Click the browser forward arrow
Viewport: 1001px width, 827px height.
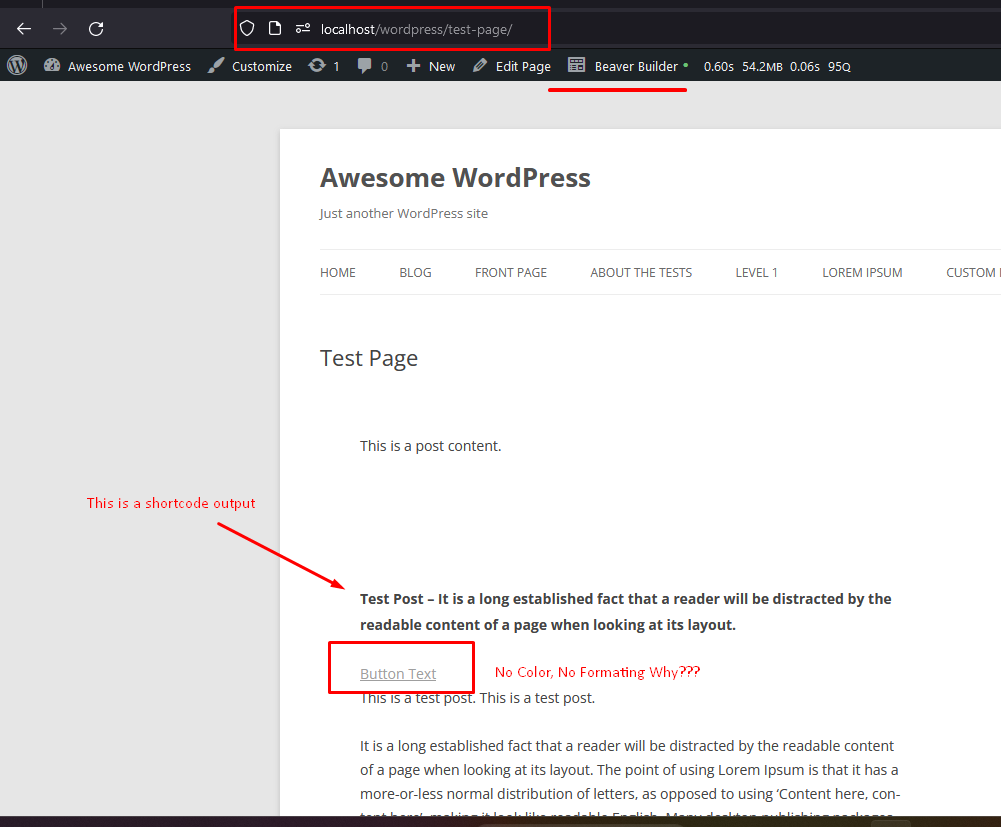(x=60, y=29)
